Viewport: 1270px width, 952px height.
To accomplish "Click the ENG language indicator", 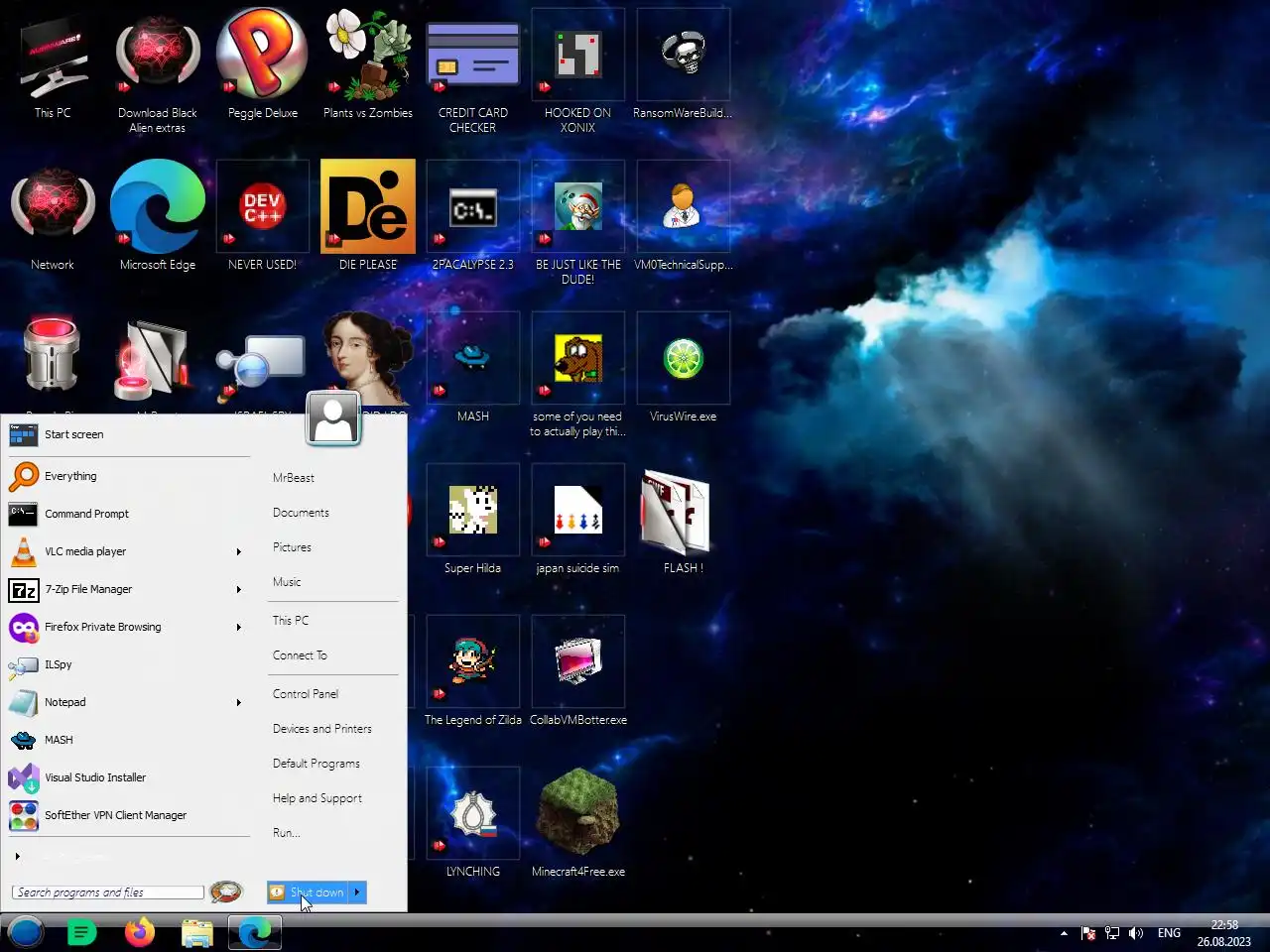I will tap(1169, 933).
